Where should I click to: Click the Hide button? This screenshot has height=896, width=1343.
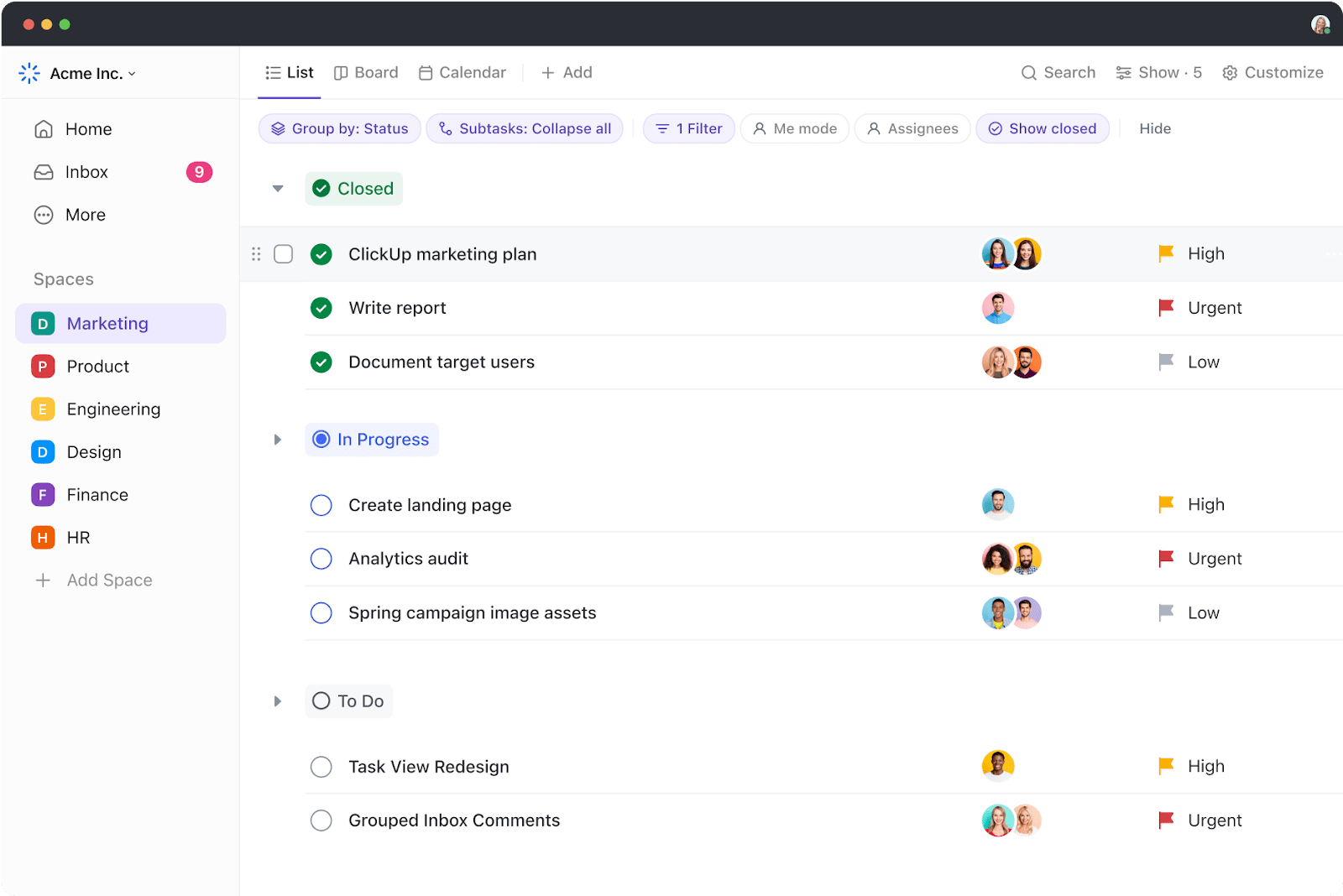pos(1155,128)
